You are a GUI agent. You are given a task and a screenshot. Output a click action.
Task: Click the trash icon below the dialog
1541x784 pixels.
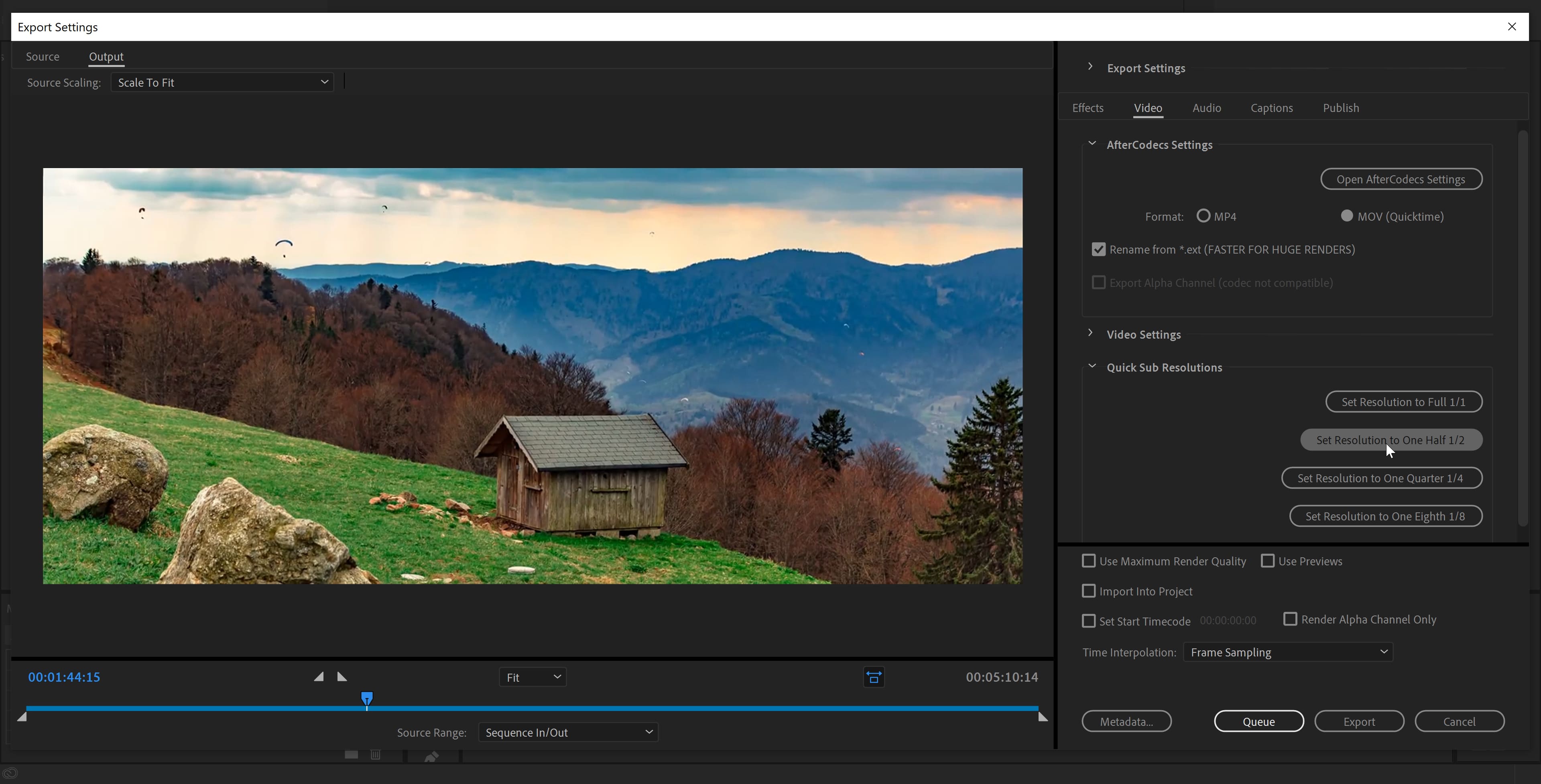[x=375, y=755]
